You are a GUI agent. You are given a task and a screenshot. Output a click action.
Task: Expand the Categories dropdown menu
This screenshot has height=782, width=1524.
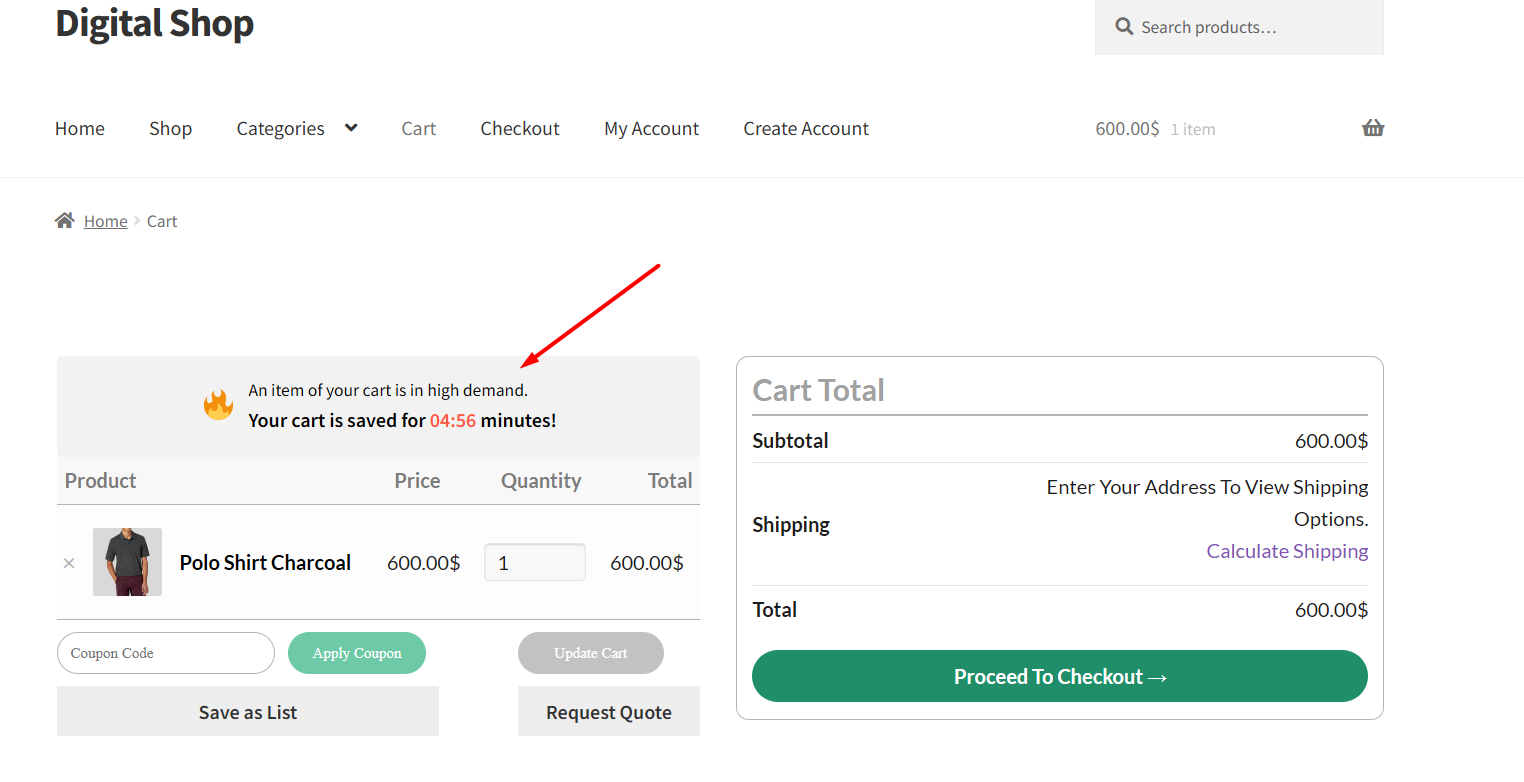point(280,128)
